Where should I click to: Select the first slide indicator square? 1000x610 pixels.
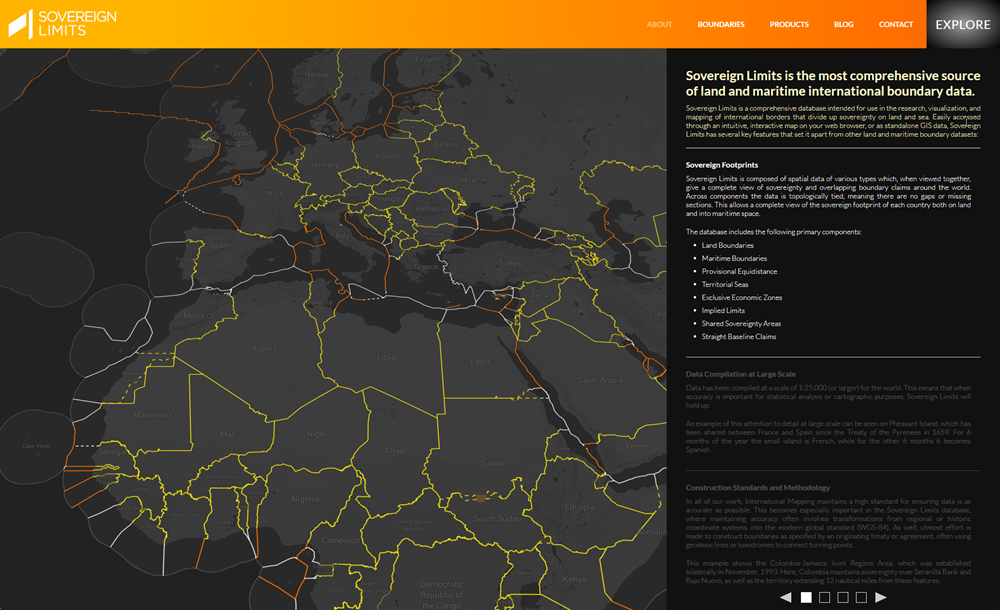coord(806,597)
